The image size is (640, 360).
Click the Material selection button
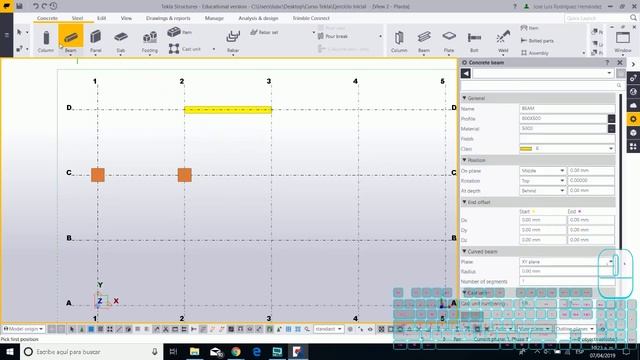pos(611,129)
